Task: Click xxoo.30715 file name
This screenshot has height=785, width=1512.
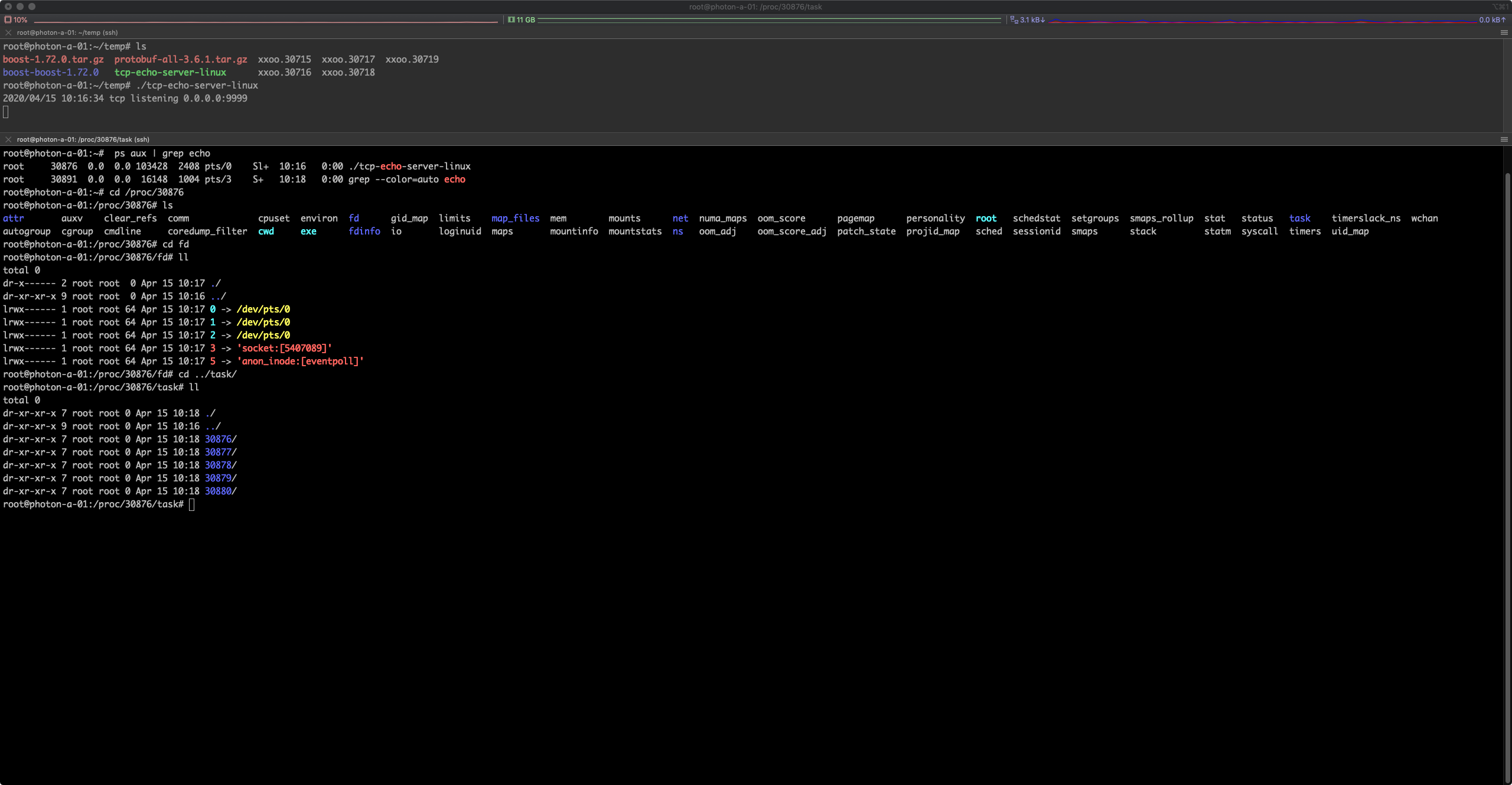Action: [284, 59]
